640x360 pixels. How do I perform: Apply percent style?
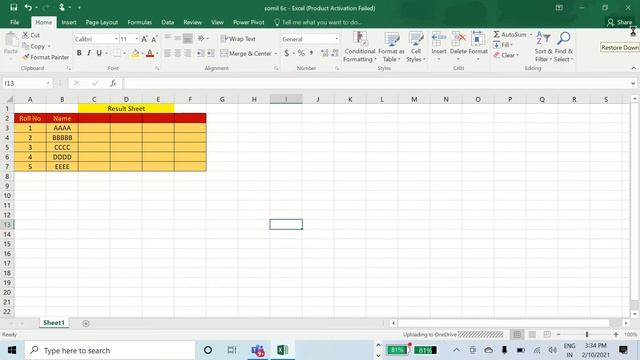(x=301, y=53)
